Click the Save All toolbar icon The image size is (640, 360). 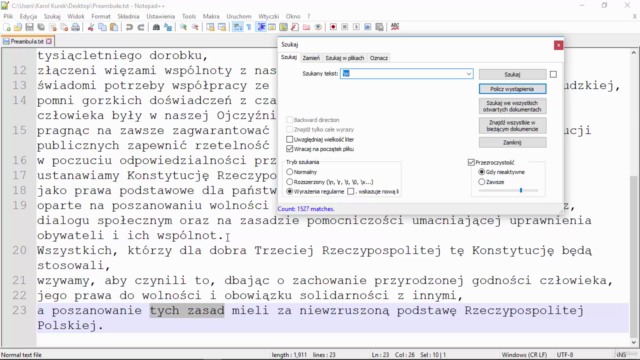[x=41, y=27]
